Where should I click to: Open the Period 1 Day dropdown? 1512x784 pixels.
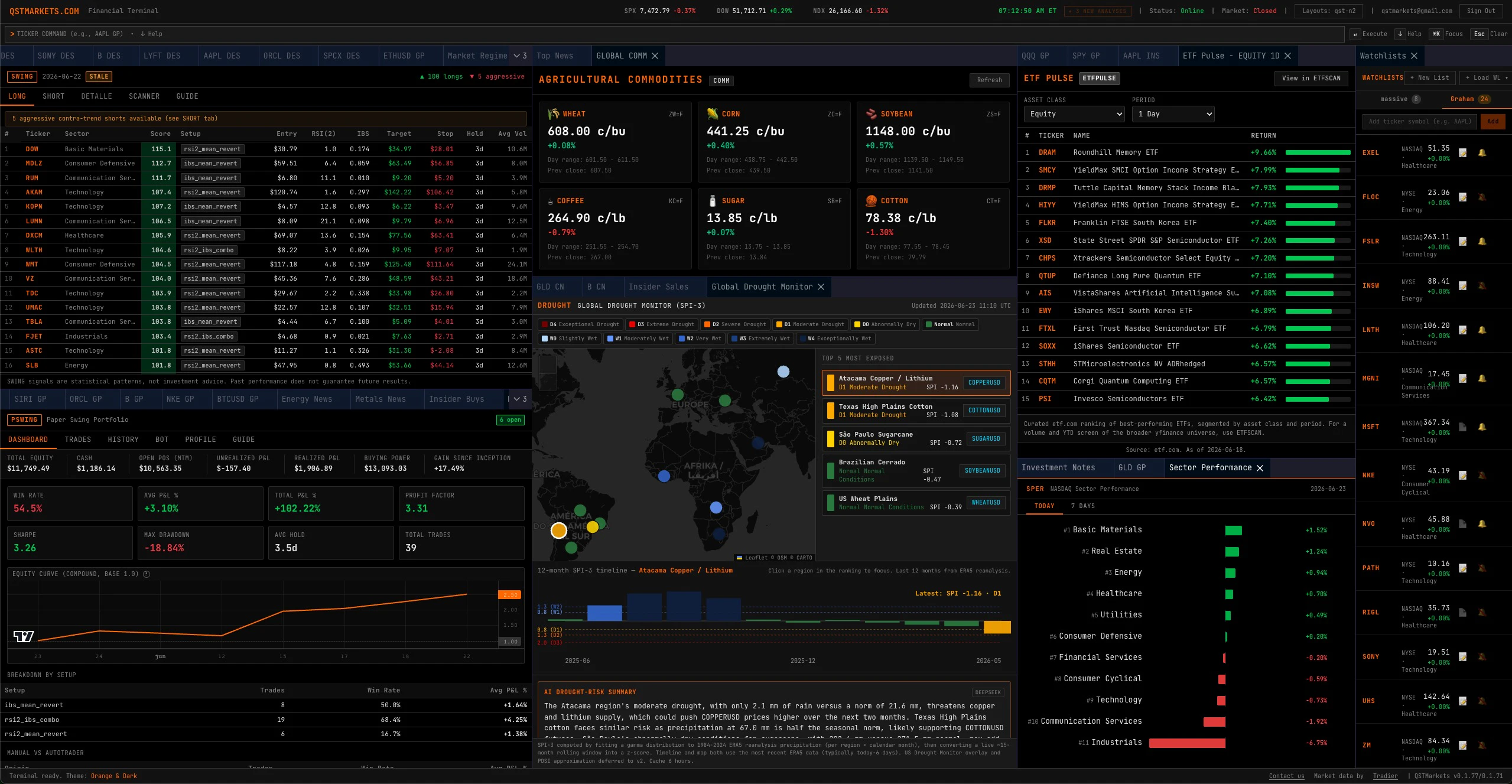click(1173, 114)
